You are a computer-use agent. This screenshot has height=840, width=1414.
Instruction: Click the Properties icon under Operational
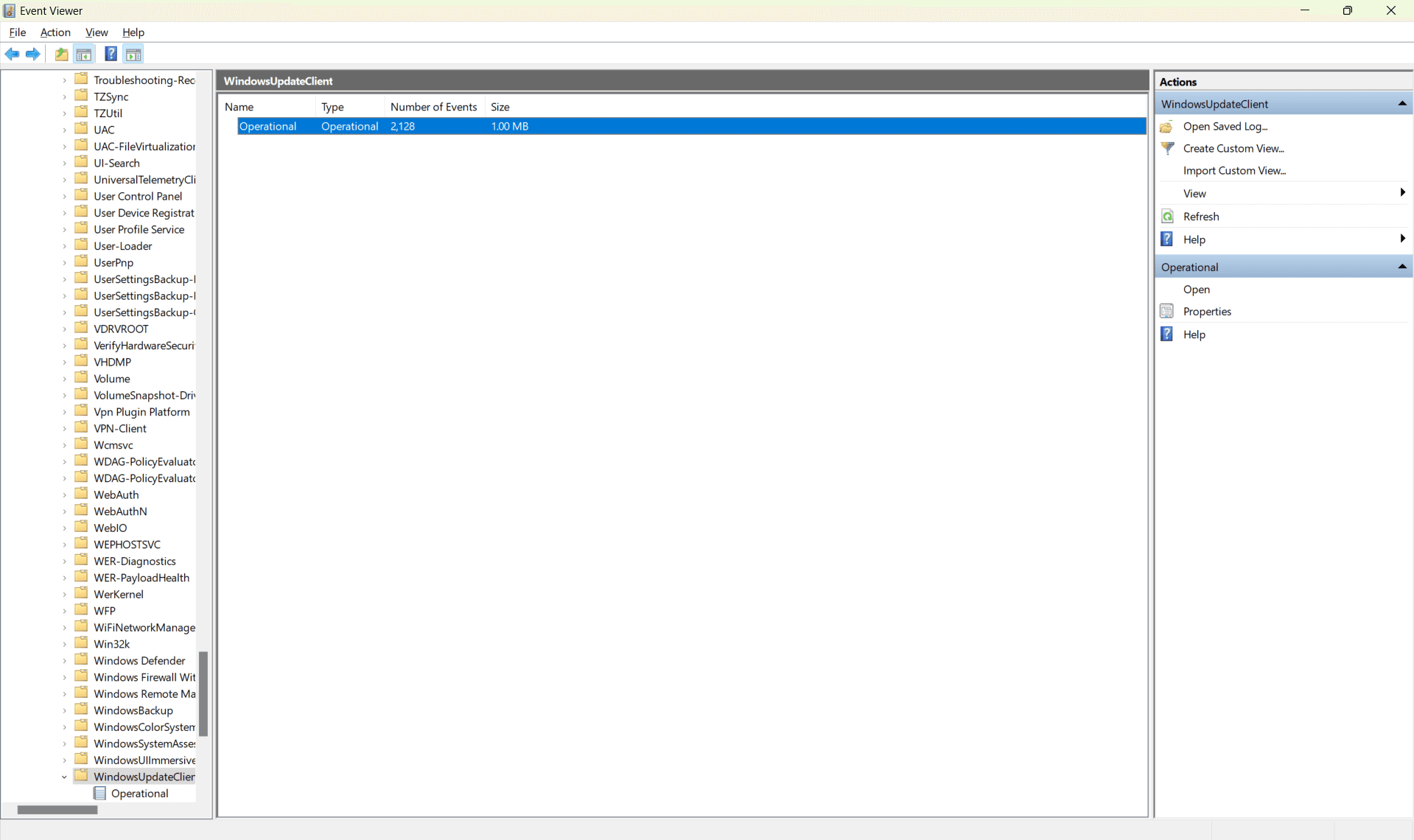click(1168, 311)
